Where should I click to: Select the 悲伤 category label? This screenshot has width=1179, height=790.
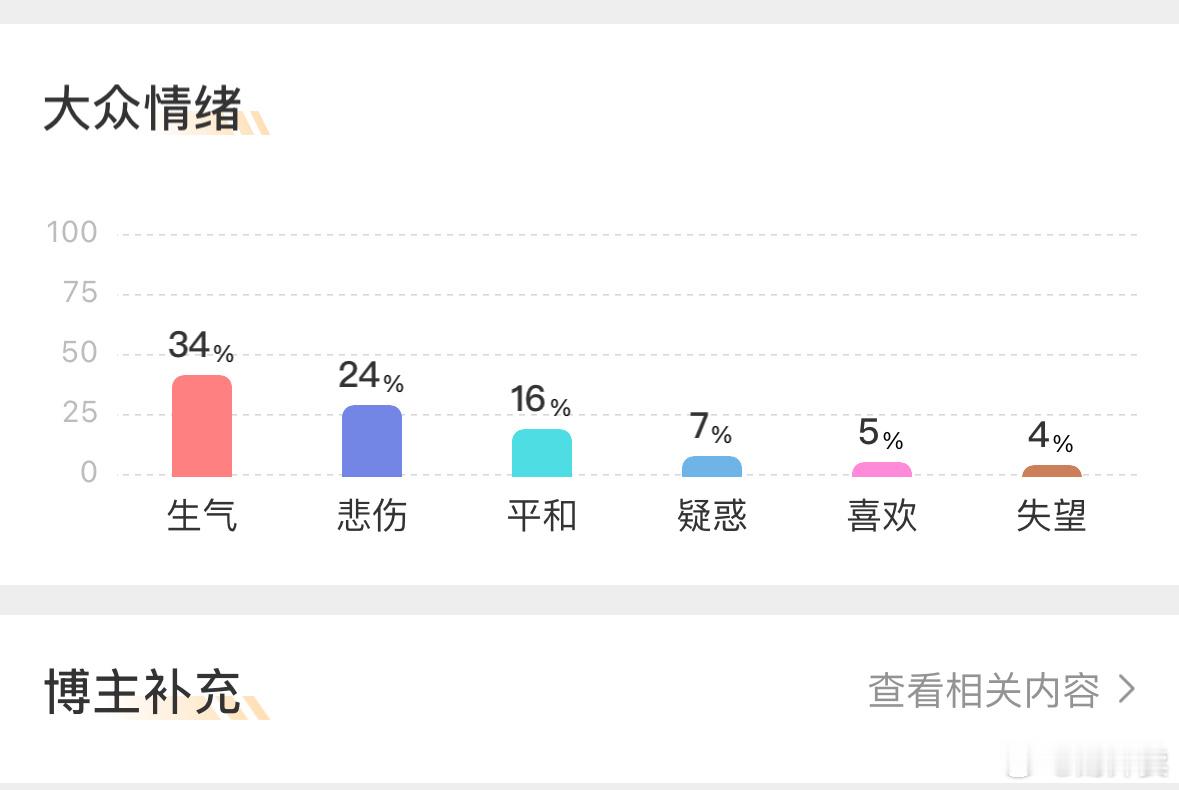tap(371, 516)
